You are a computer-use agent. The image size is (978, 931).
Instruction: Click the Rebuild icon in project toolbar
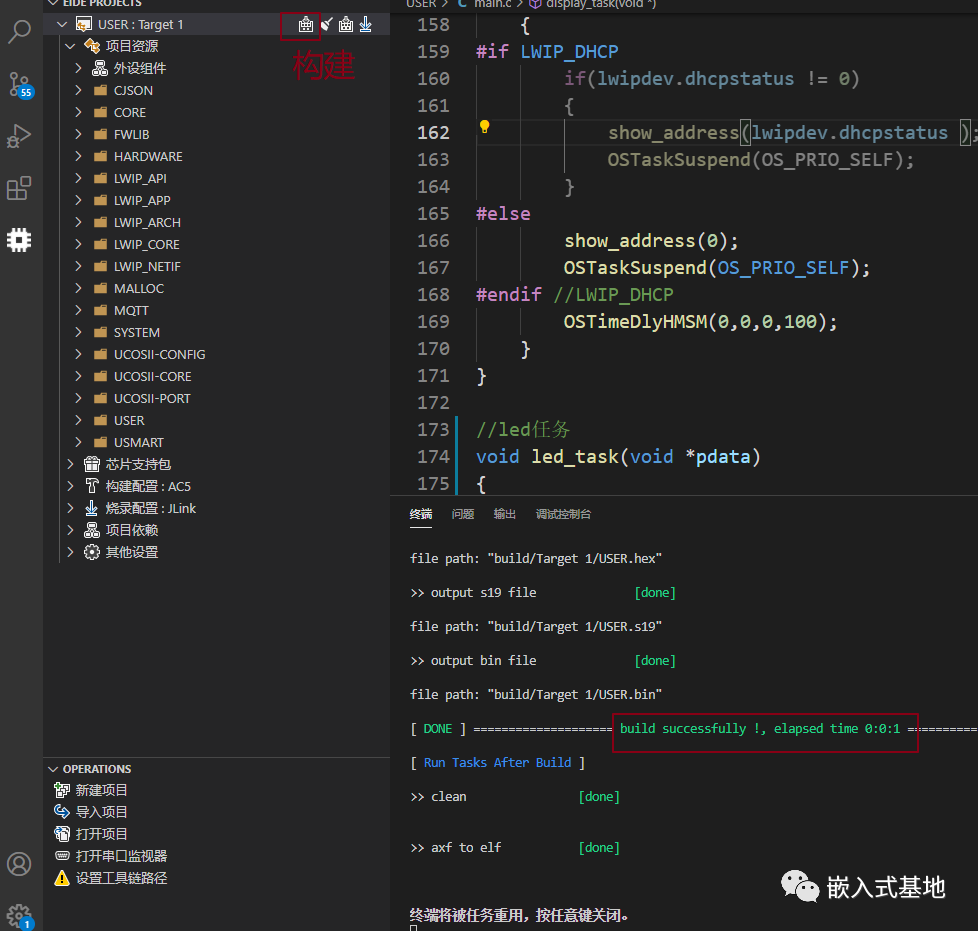tap(346, 24)
